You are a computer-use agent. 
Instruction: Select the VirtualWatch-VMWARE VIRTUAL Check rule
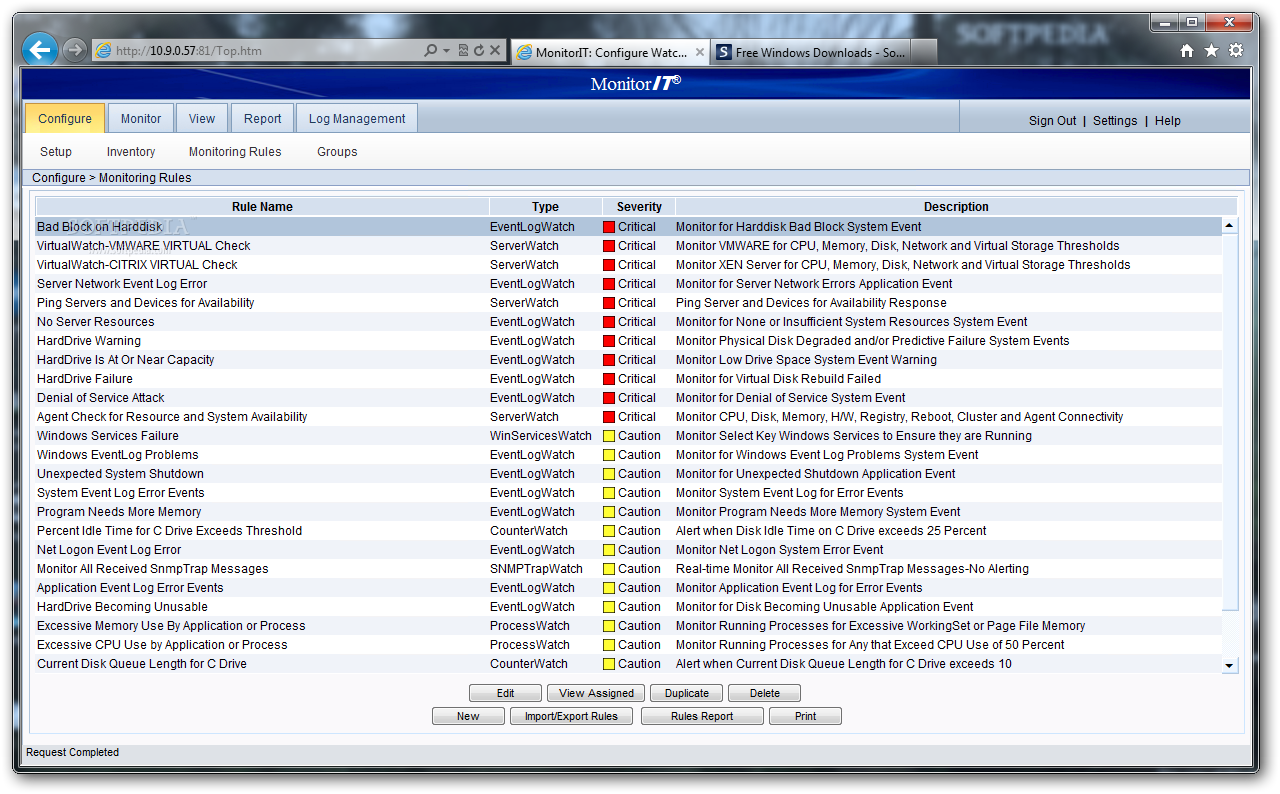click(628, 246)
